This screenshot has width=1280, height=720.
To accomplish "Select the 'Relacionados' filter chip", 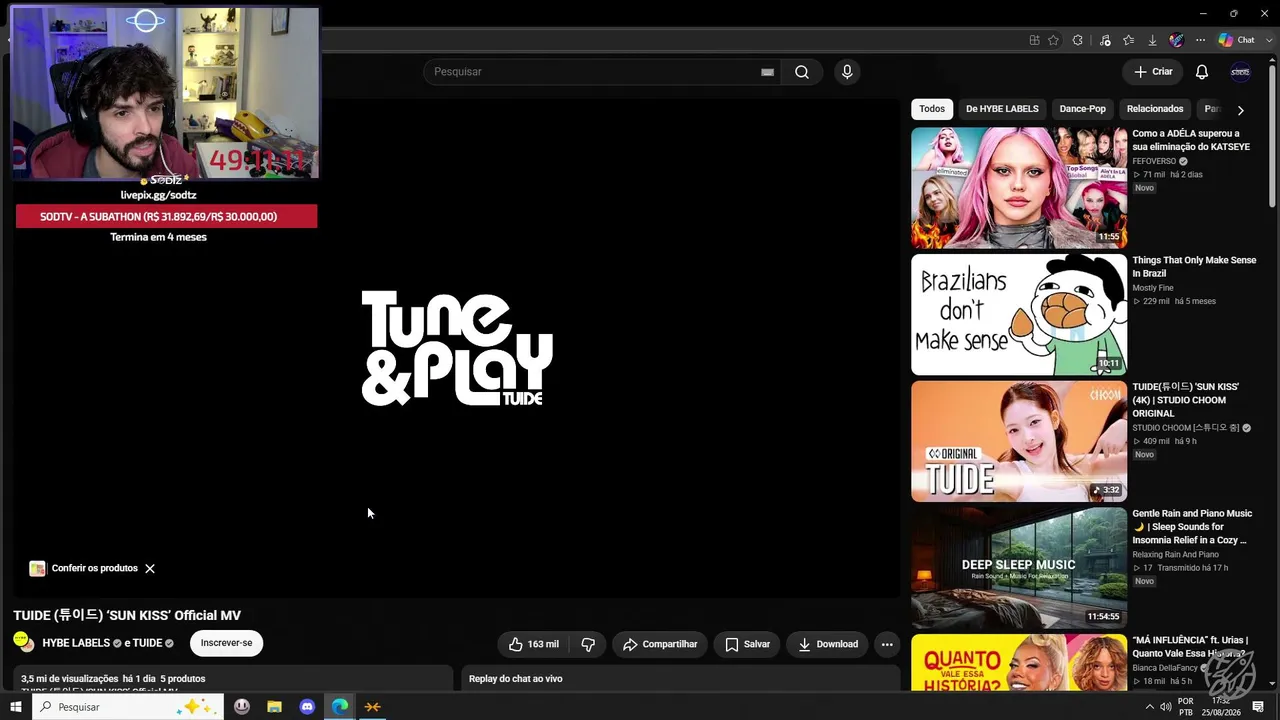I will tap(1155, 109).
